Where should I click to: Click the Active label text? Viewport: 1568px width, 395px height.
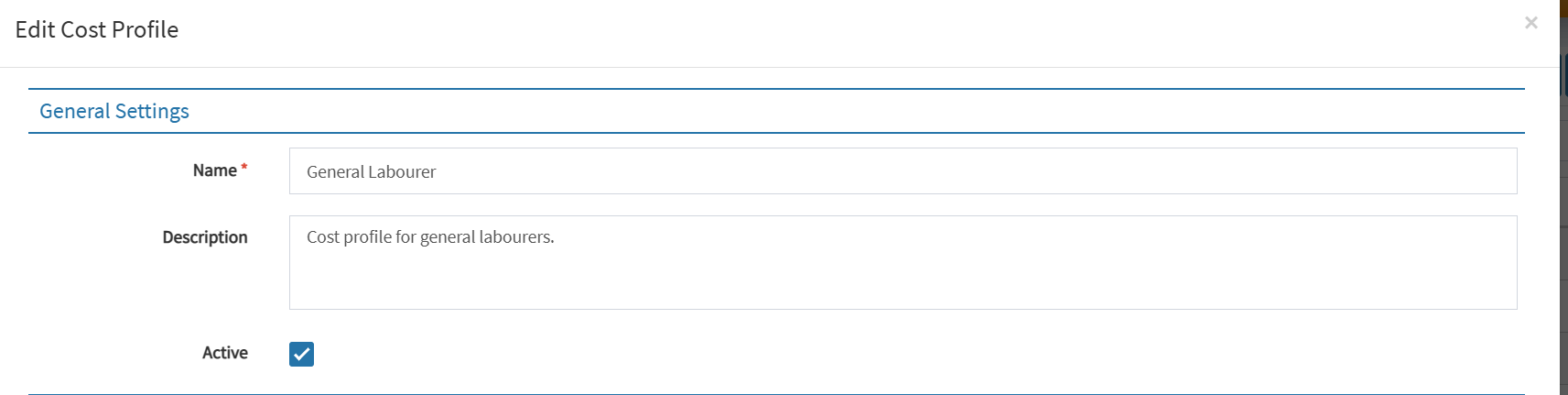tap(224, 353)
